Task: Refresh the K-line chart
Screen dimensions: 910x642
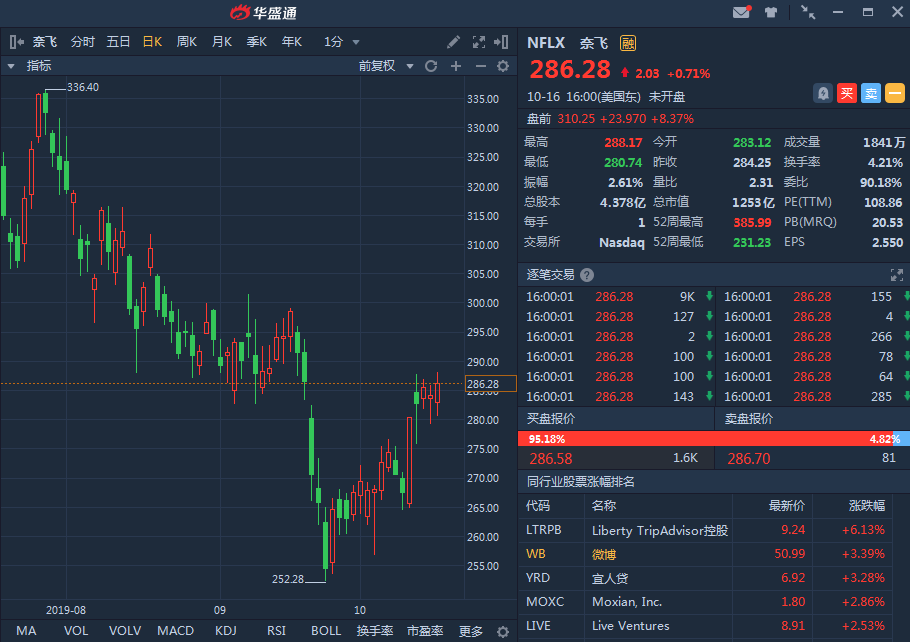Action: coord(431,66)
